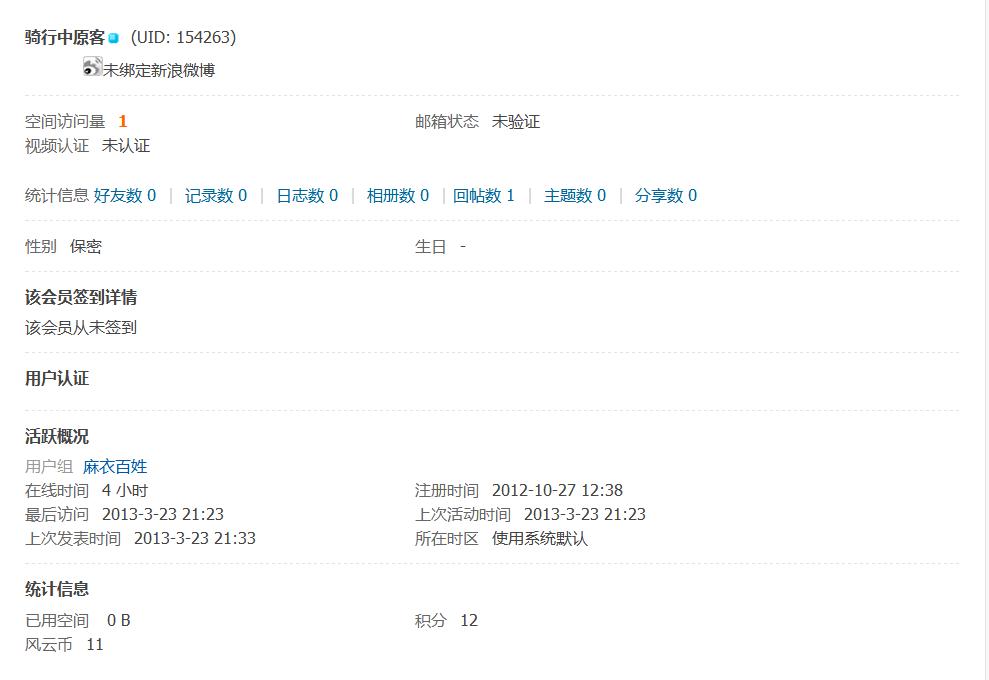
Task: Open the 好友数 0 friends link
Action: (x=125, y=196)
